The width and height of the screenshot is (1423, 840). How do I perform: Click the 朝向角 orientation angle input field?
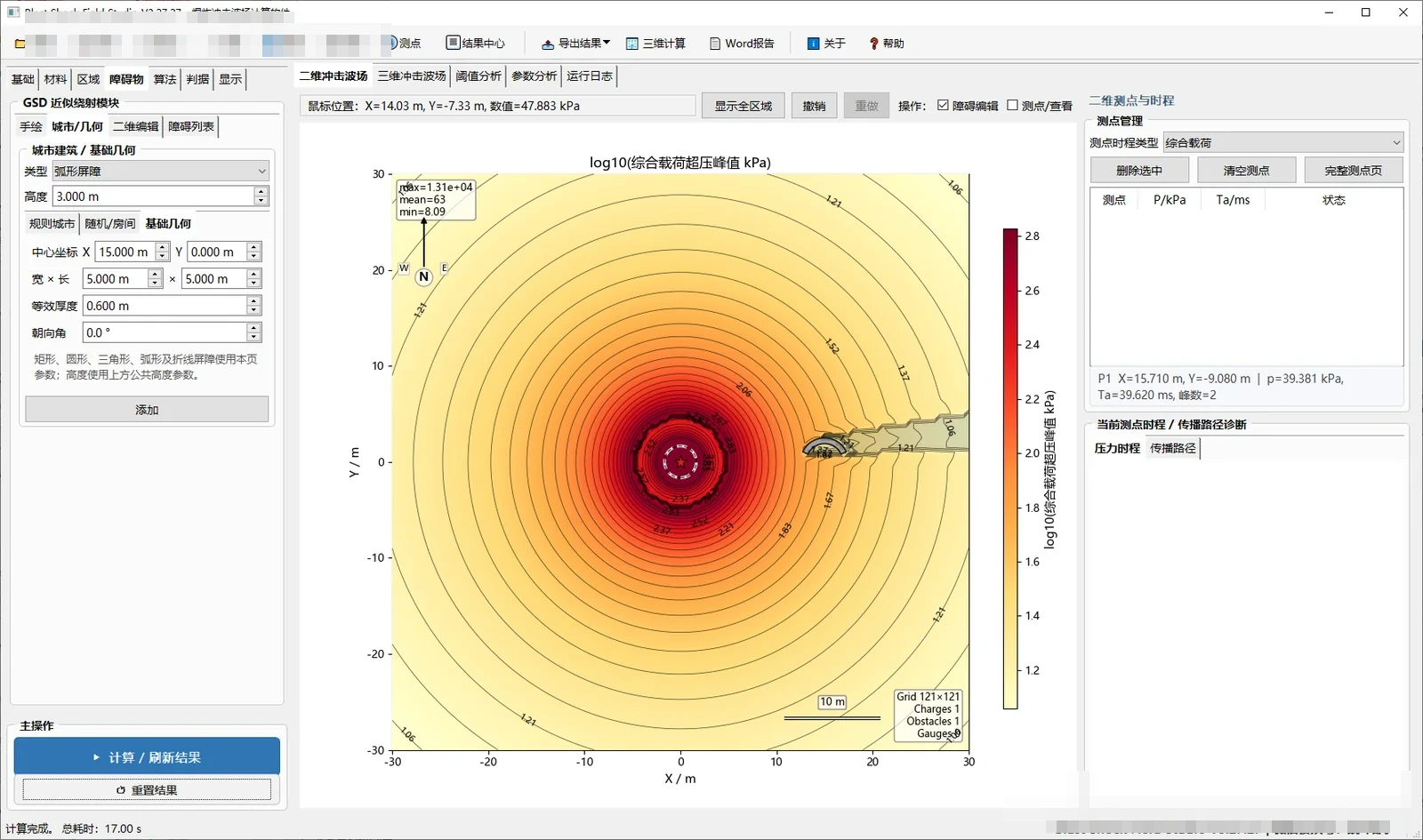(x=165, y=332)
